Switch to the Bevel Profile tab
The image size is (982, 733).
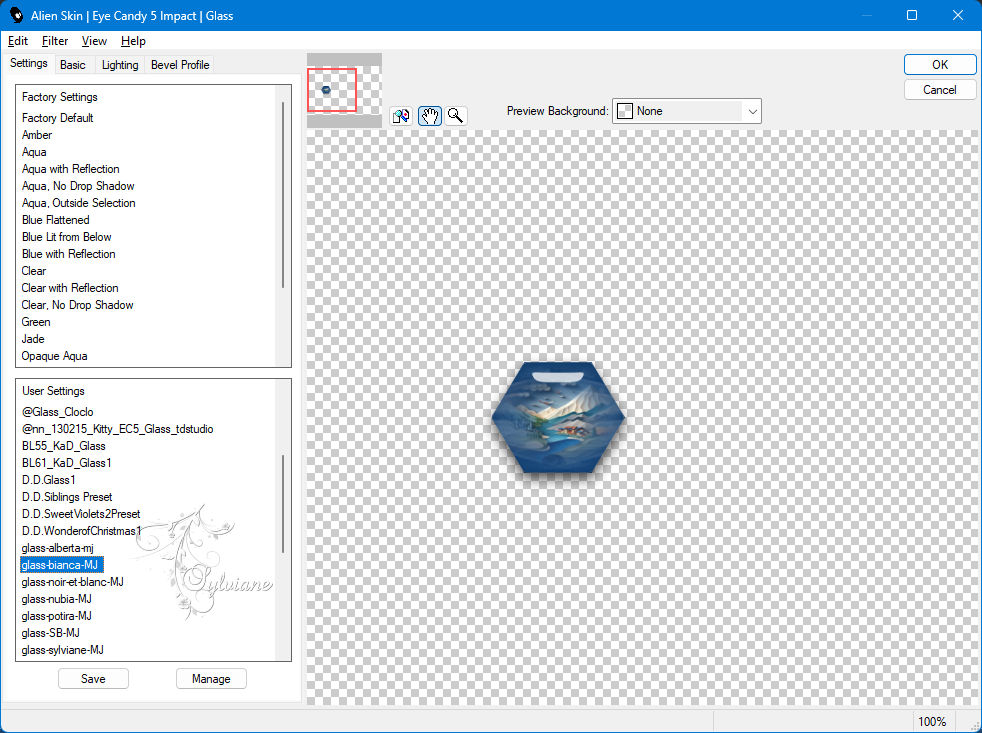point(180,65)
